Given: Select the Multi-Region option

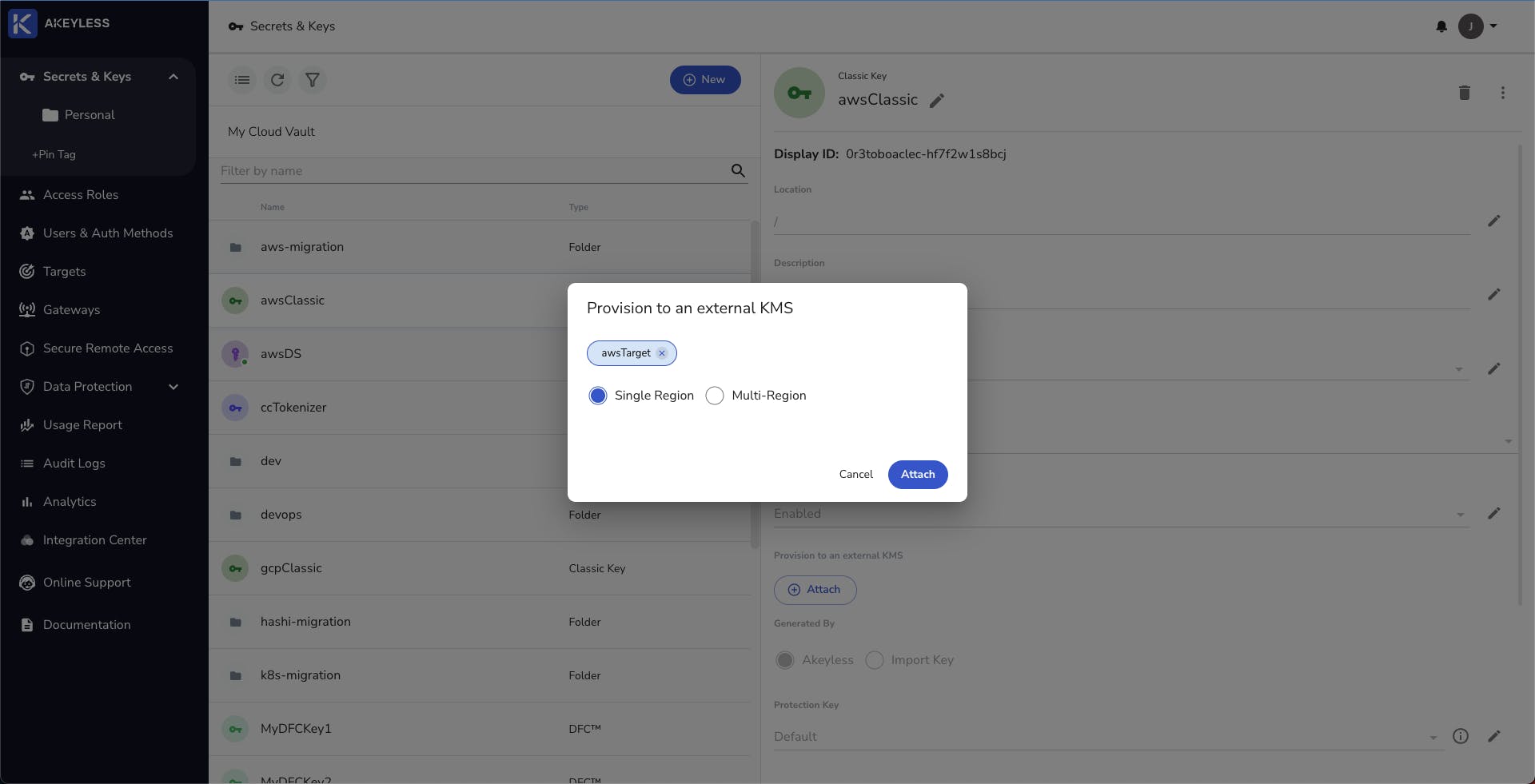Looking at the screenshot, I should 715,396.
